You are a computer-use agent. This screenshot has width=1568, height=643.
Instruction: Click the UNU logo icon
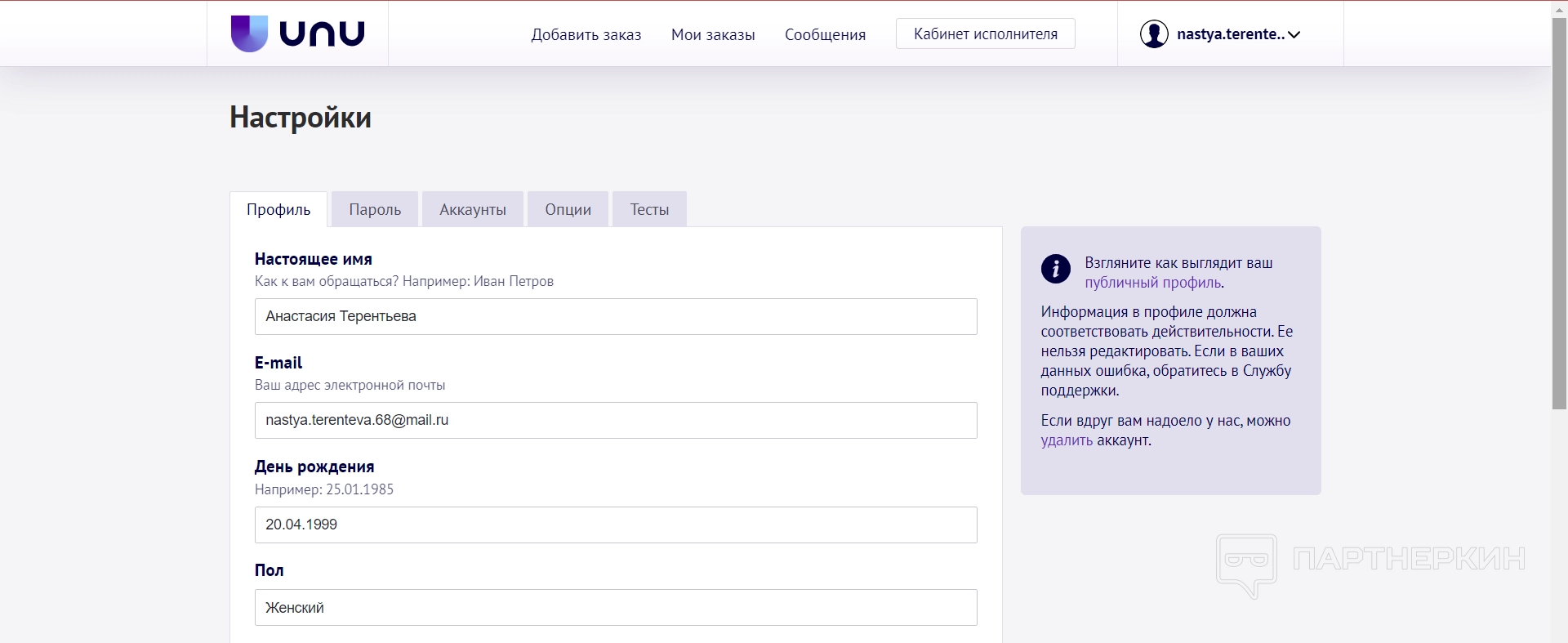249,33
